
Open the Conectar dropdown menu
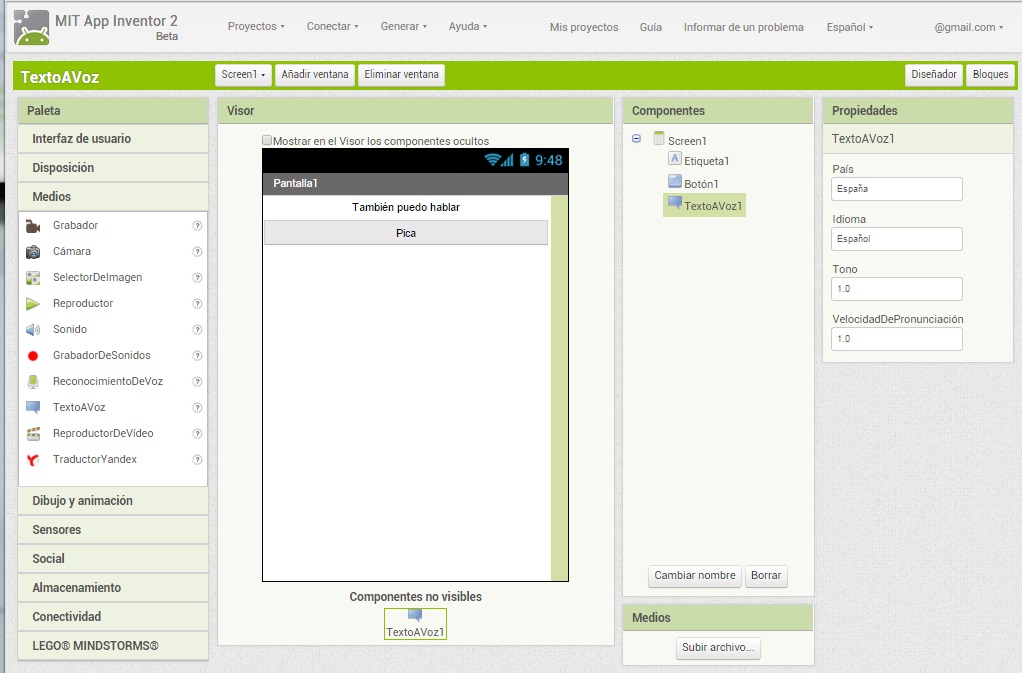coord(332,26)
